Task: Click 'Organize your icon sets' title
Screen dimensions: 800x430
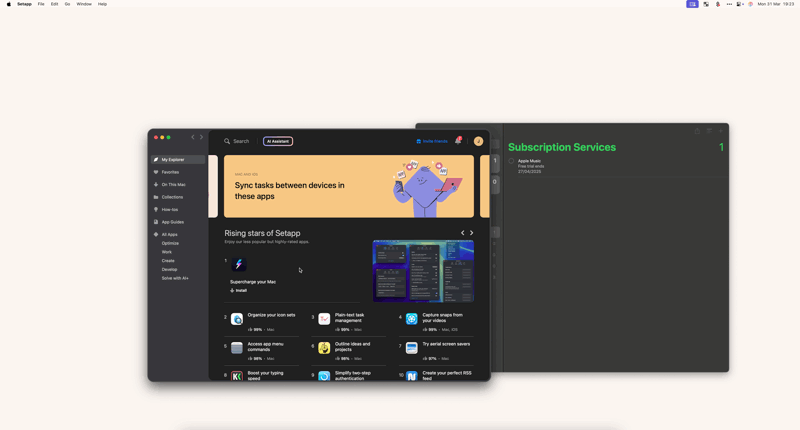Action: coord(271,315)
